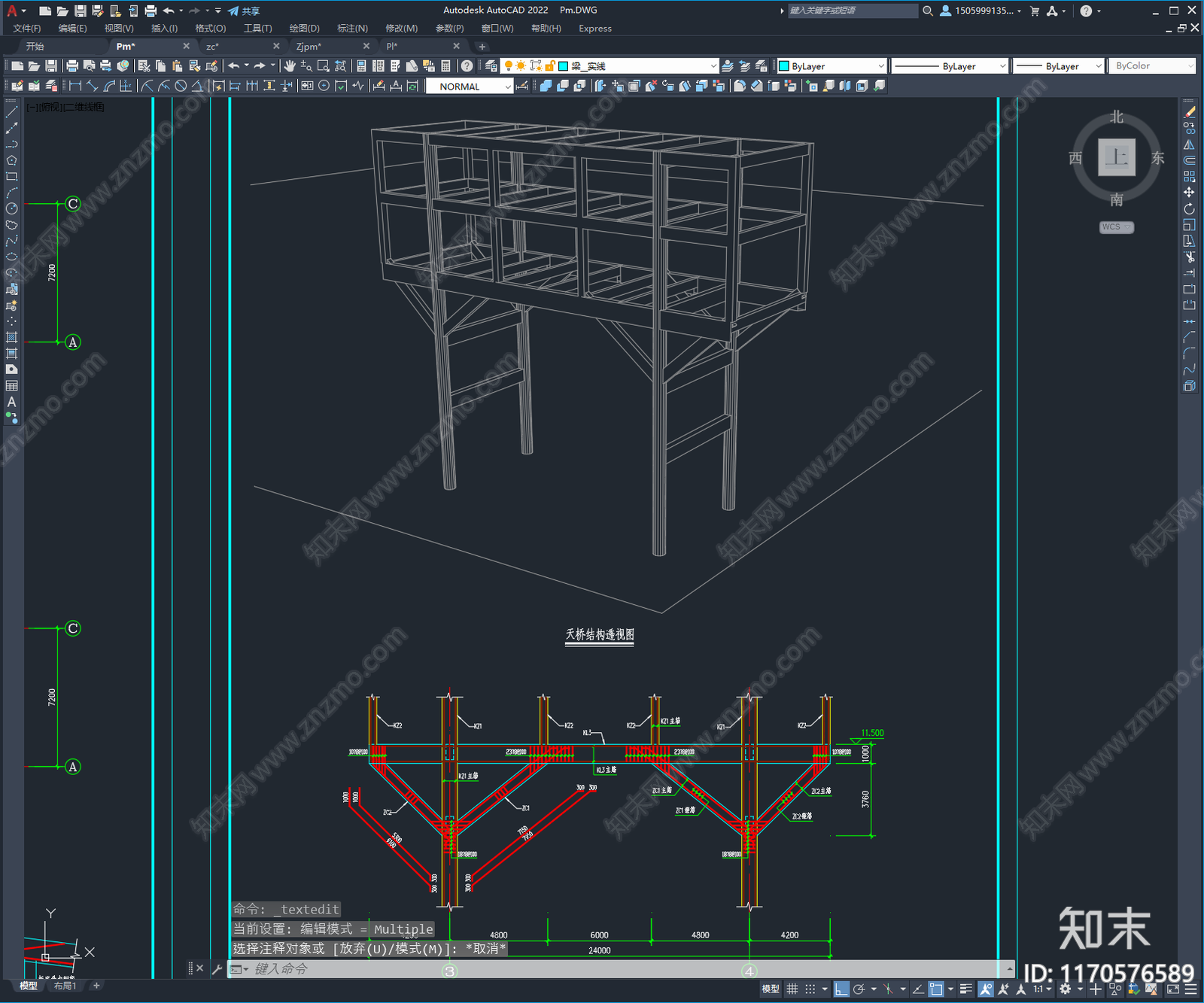Toggle the grid display in status bar
The image size is (1204, 1003).
792,989
